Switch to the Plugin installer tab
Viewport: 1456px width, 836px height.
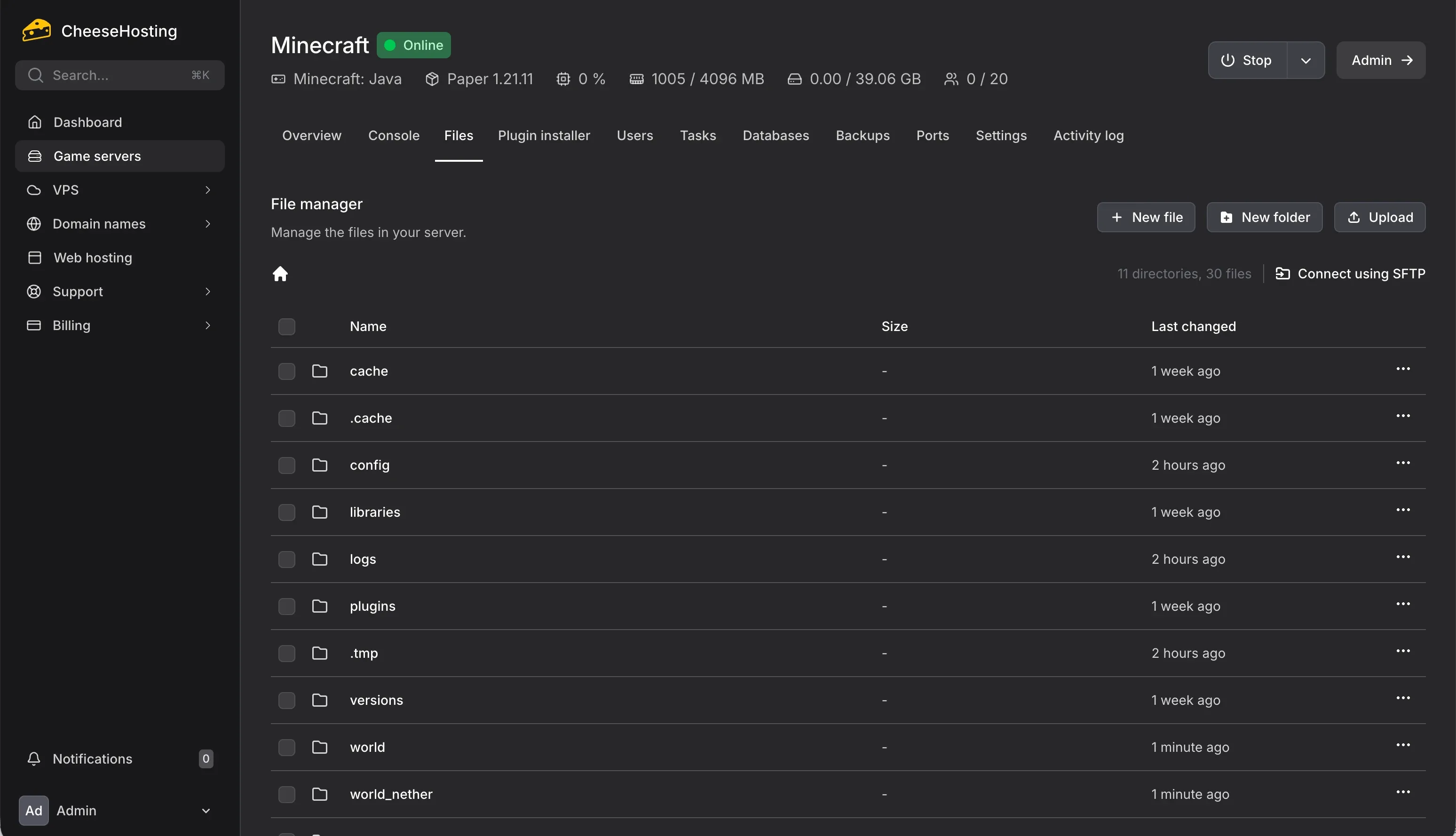544,135
